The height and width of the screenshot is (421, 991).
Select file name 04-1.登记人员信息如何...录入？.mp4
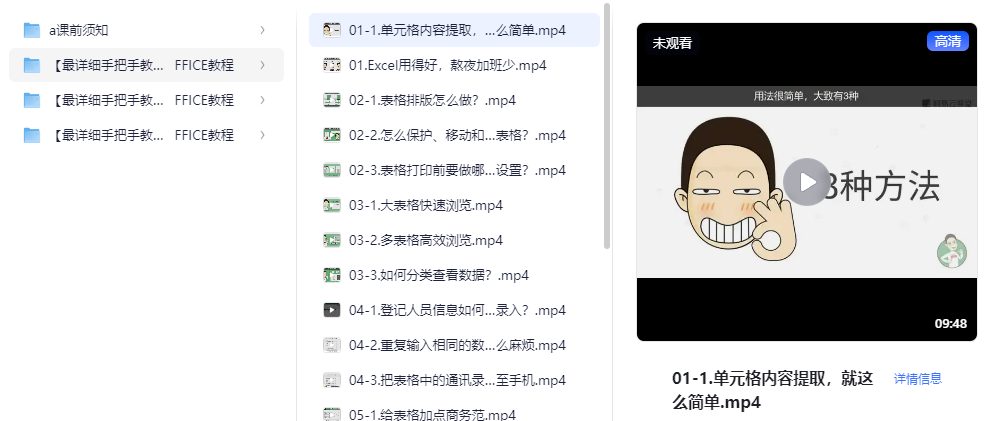point(457,310)
